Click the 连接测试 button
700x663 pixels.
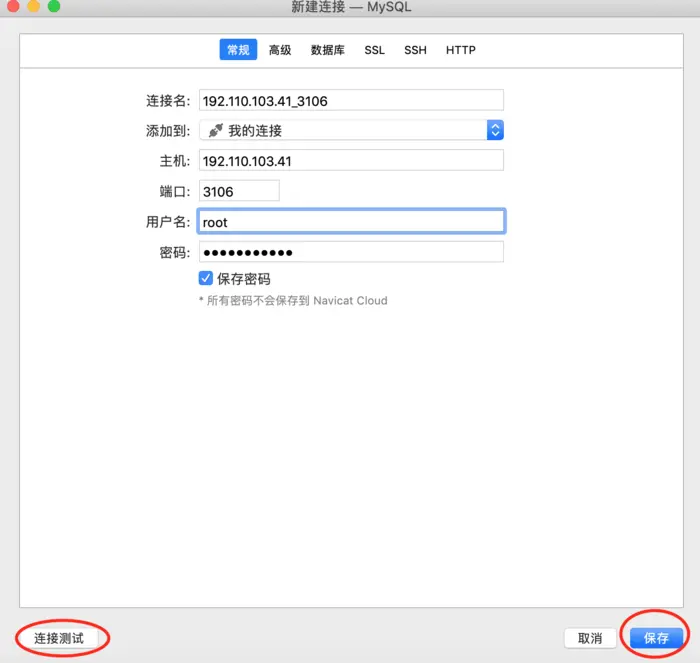[x=59, y=638]
